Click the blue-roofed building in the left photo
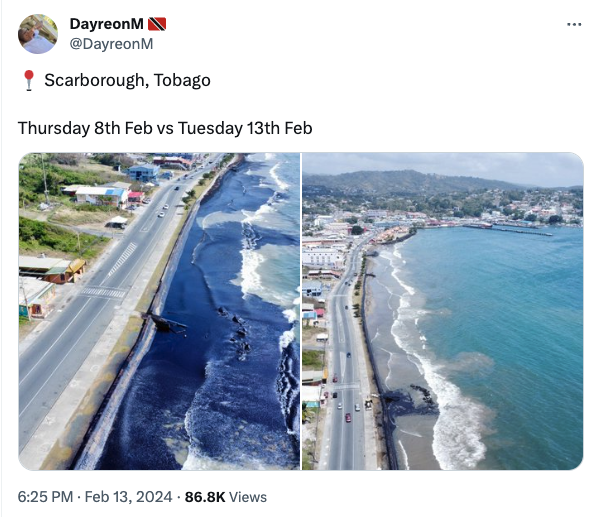The width and height of the screenshot is (600, 517). click(x=144, y=171)
